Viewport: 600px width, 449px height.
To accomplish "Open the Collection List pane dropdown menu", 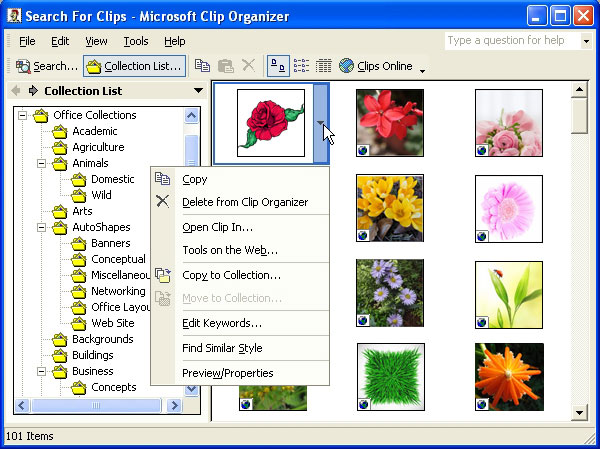I will pos(198,91).
